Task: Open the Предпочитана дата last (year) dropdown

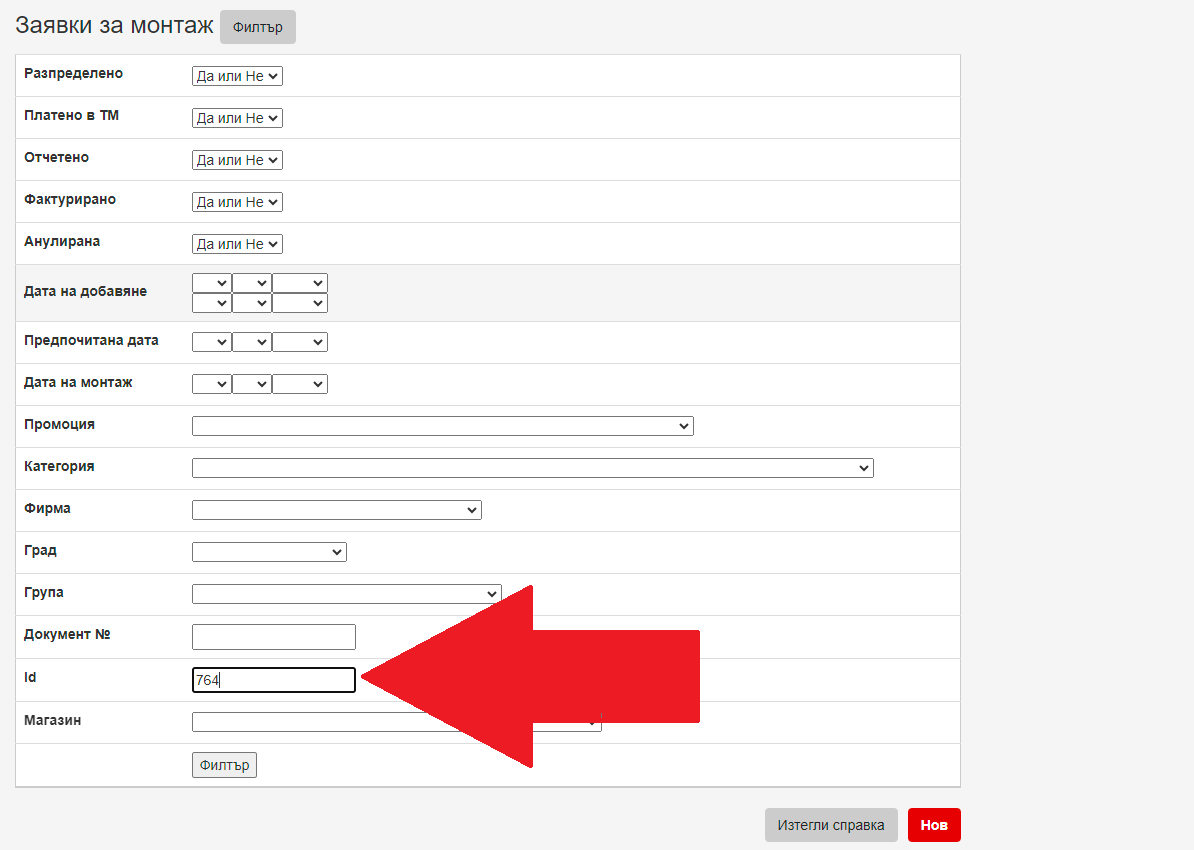Action: pos(300,342)
